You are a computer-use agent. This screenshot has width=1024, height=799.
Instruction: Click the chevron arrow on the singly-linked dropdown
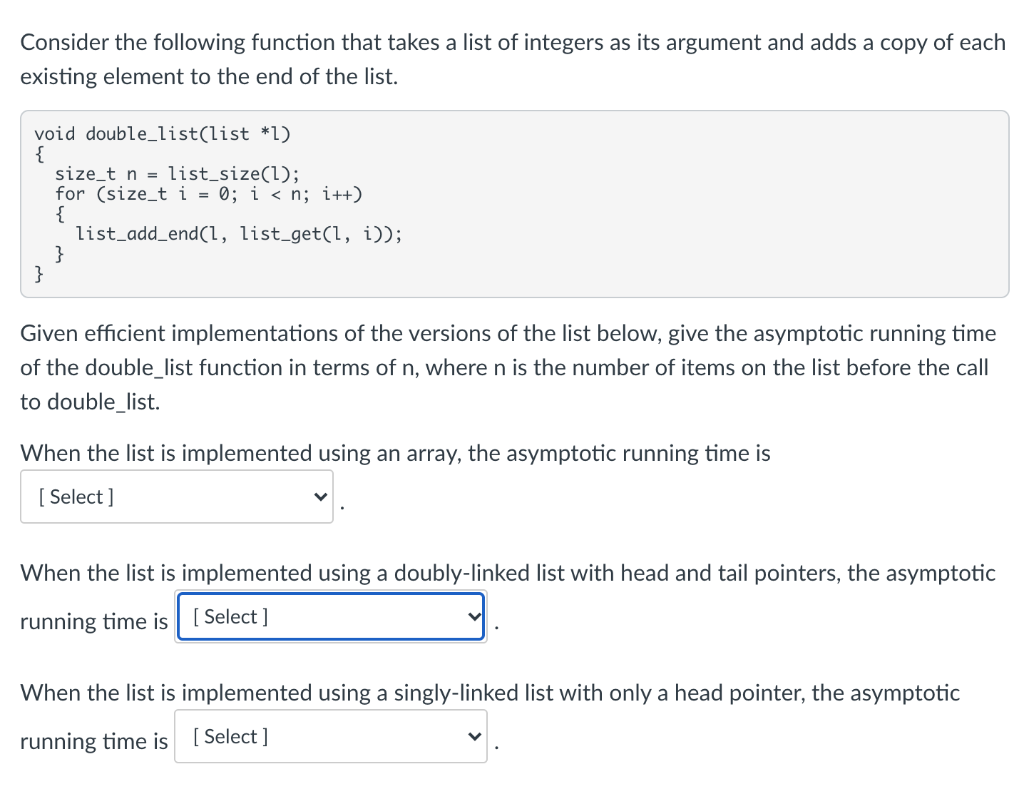pyautogui.click(x=475, y=736)
